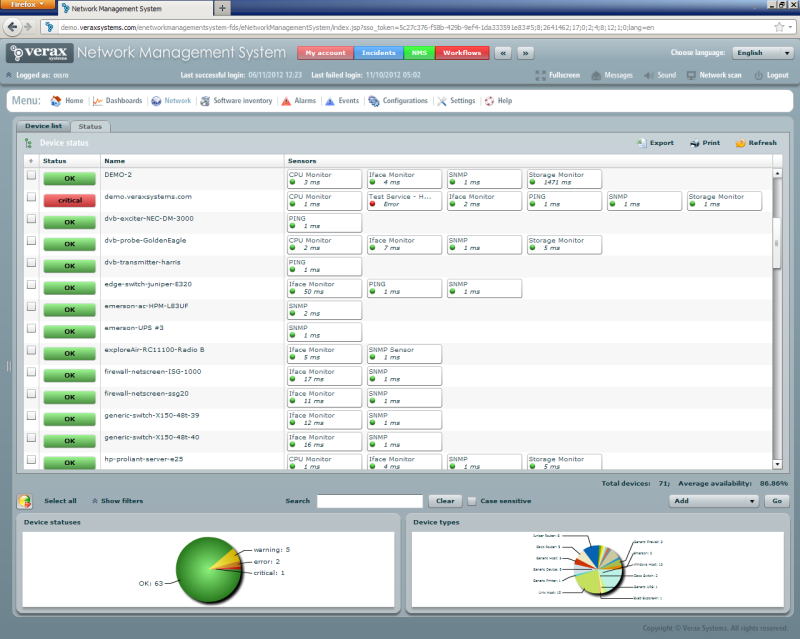Click the Events icon
The width and height of the screenshot is (800, 639).
[330, 101]
